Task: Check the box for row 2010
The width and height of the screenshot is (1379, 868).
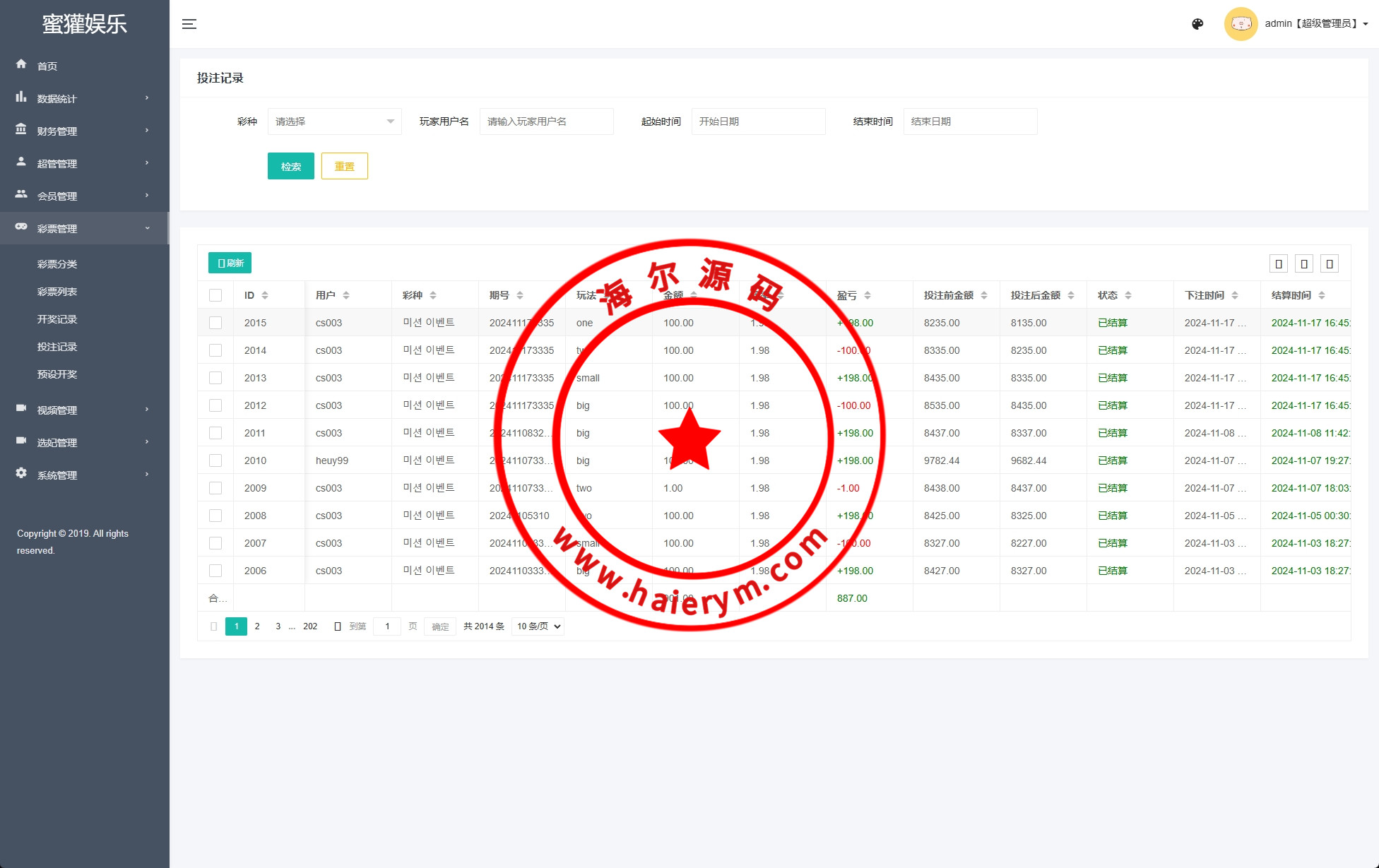Action: click(215, 460)
